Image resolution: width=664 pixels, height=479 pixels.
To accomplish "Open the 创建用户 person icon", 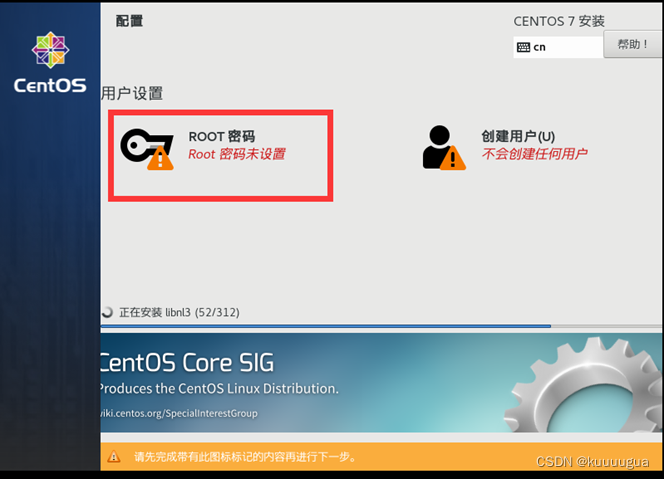I will pyautogui.click(x=444, y=147).
